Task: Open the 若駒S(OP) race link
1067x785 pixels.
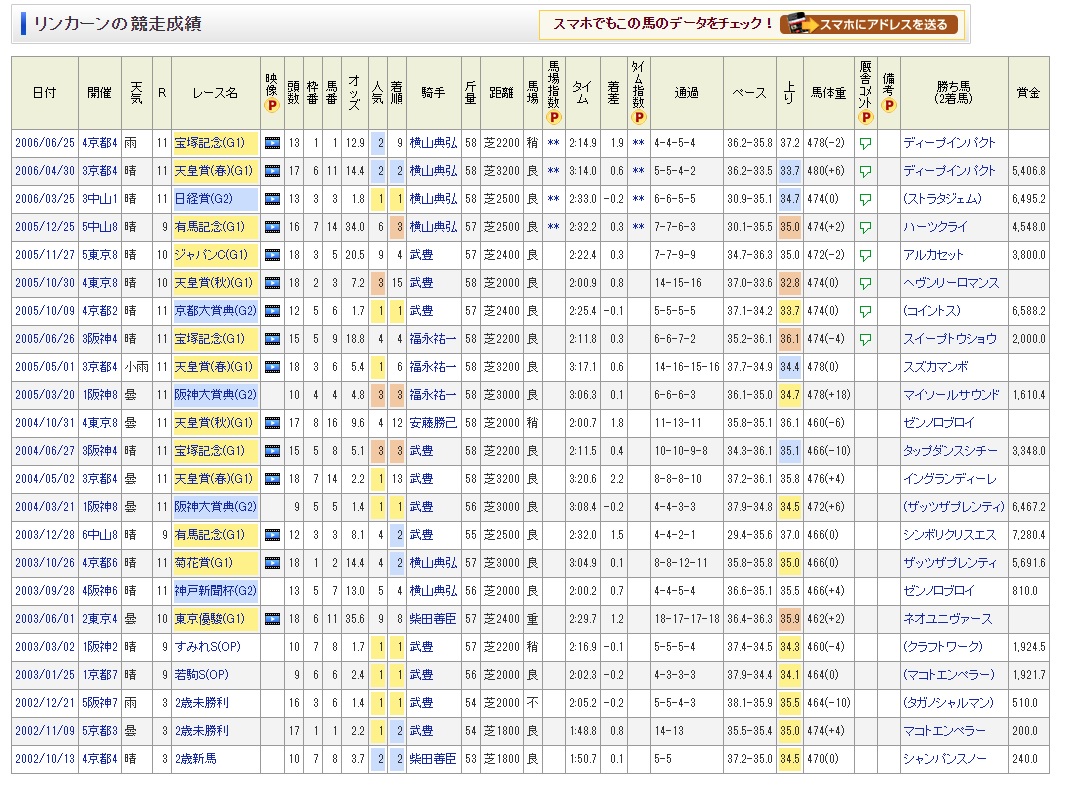Action: pos(201,675)
